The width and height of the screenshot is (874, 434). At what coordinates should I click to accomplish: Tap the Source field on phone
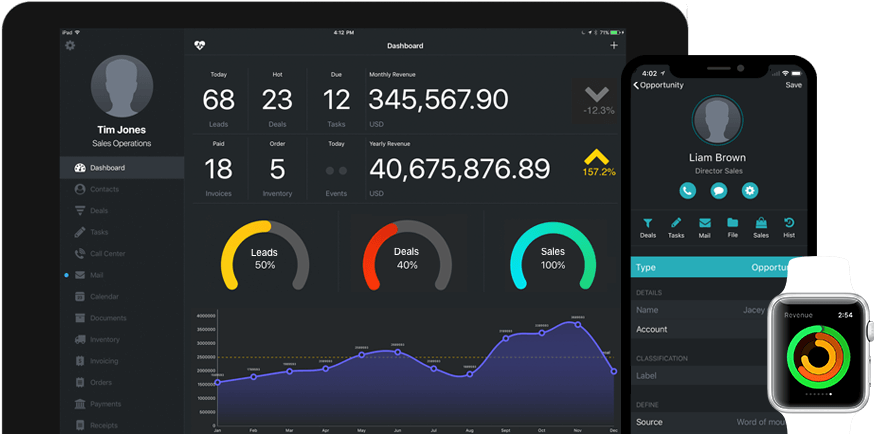708,422
